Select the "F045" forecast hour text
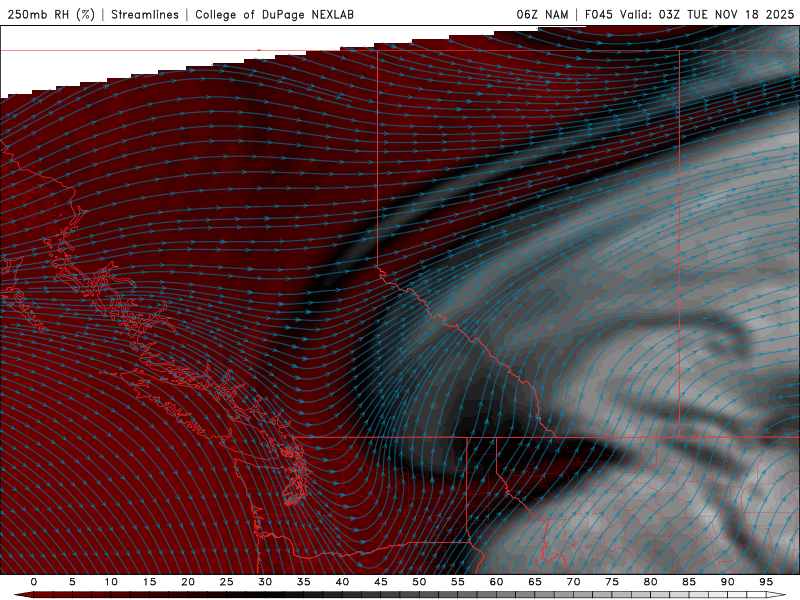 point(598,14)
